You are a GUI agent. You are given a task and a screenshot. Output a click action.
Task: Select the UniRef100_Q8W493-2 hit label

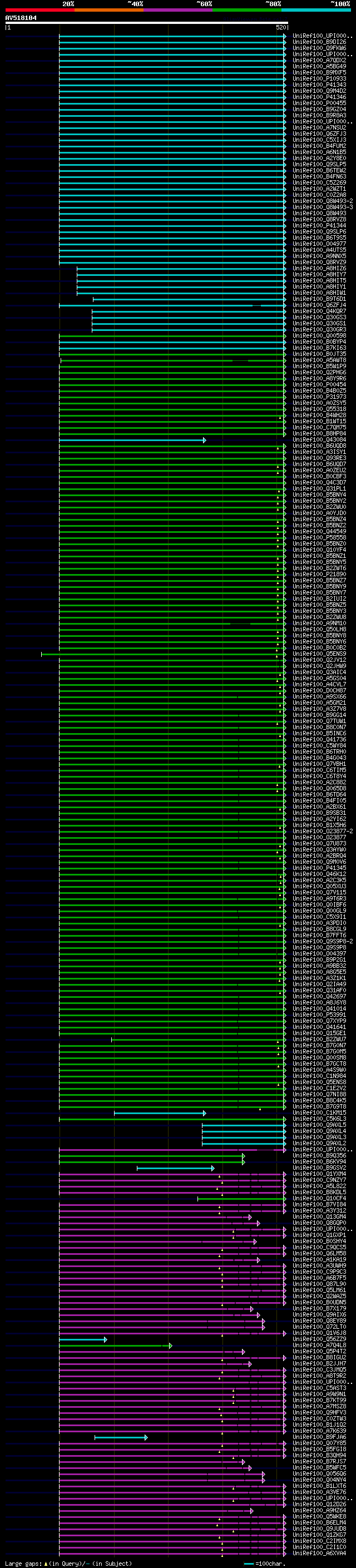coord(323,201)
